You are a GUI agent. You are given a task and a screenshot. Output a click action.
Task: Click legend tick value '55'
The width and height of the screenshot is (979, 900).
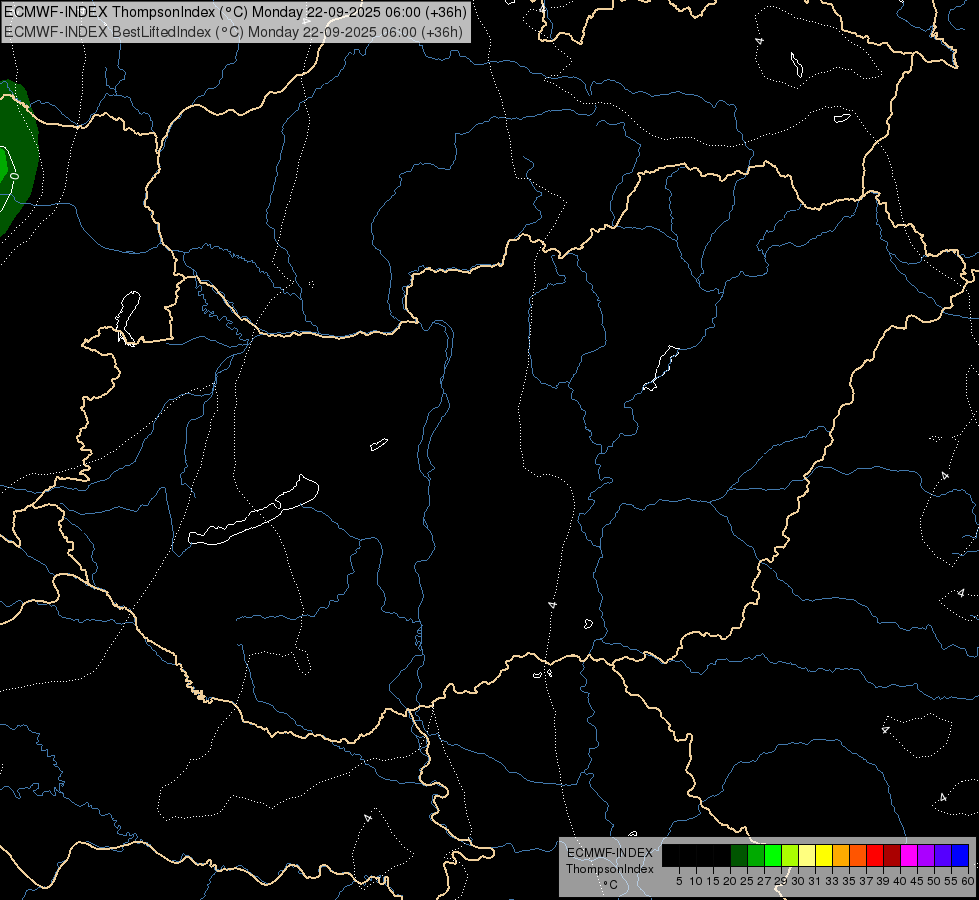point(951,881)
